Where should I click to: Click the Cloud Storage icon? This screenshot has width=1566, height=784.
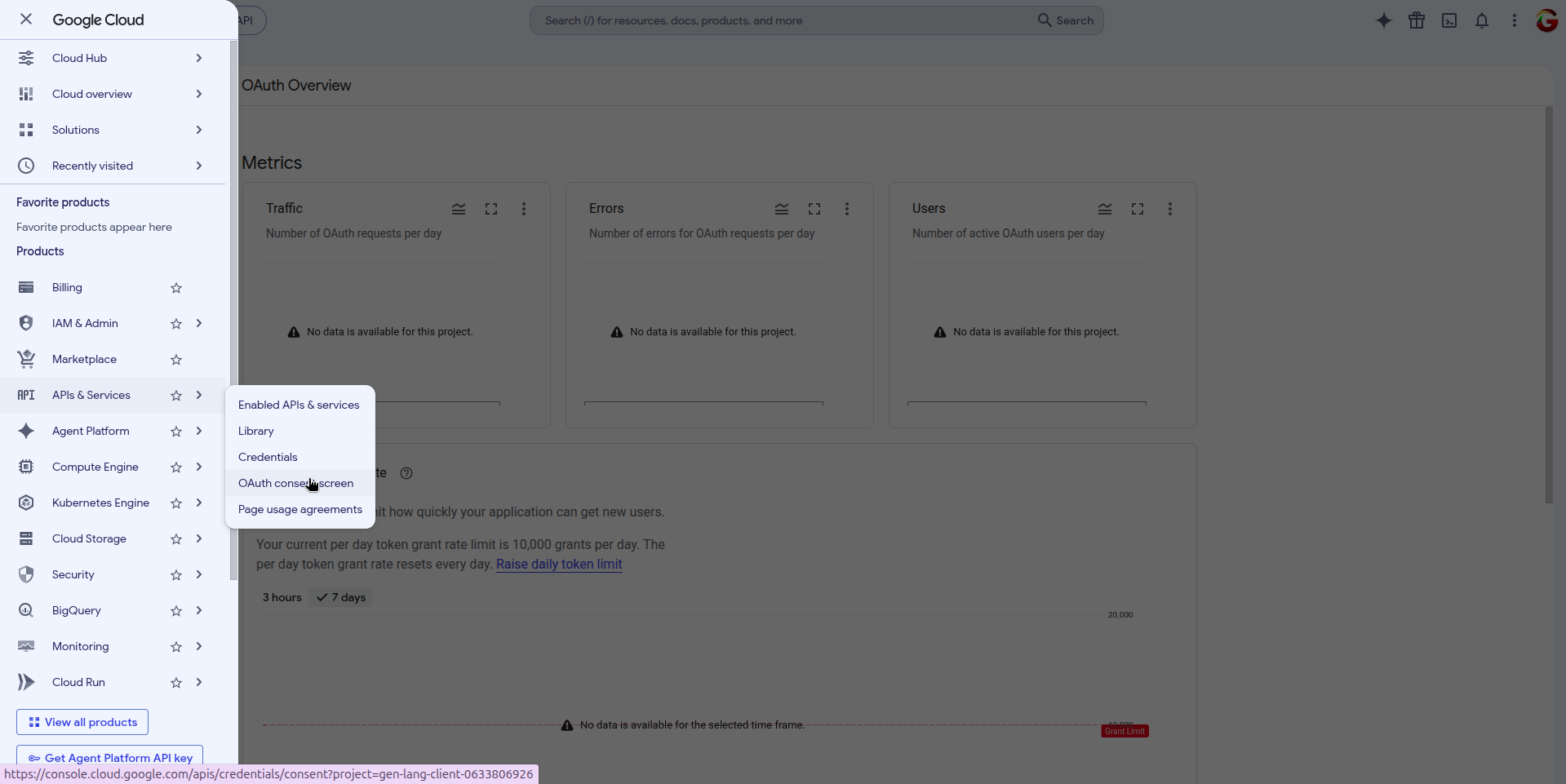click(26, 538)
